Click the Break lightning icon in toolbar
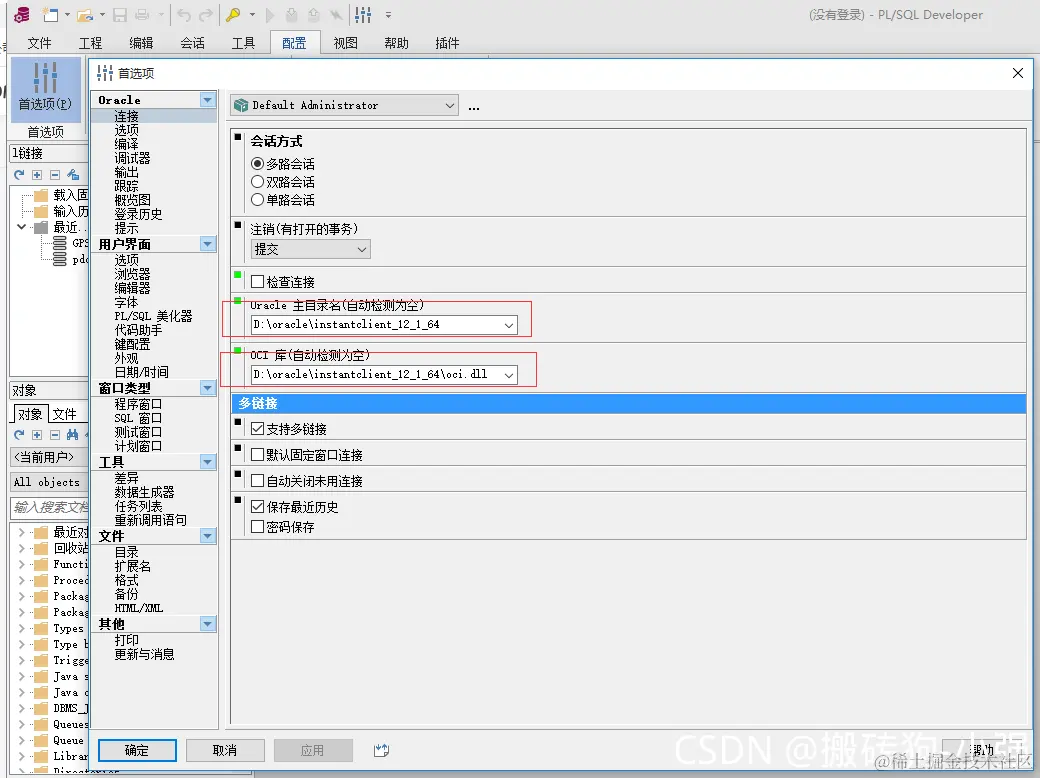Screen dimensions: 1040x778 coord(337,15)
